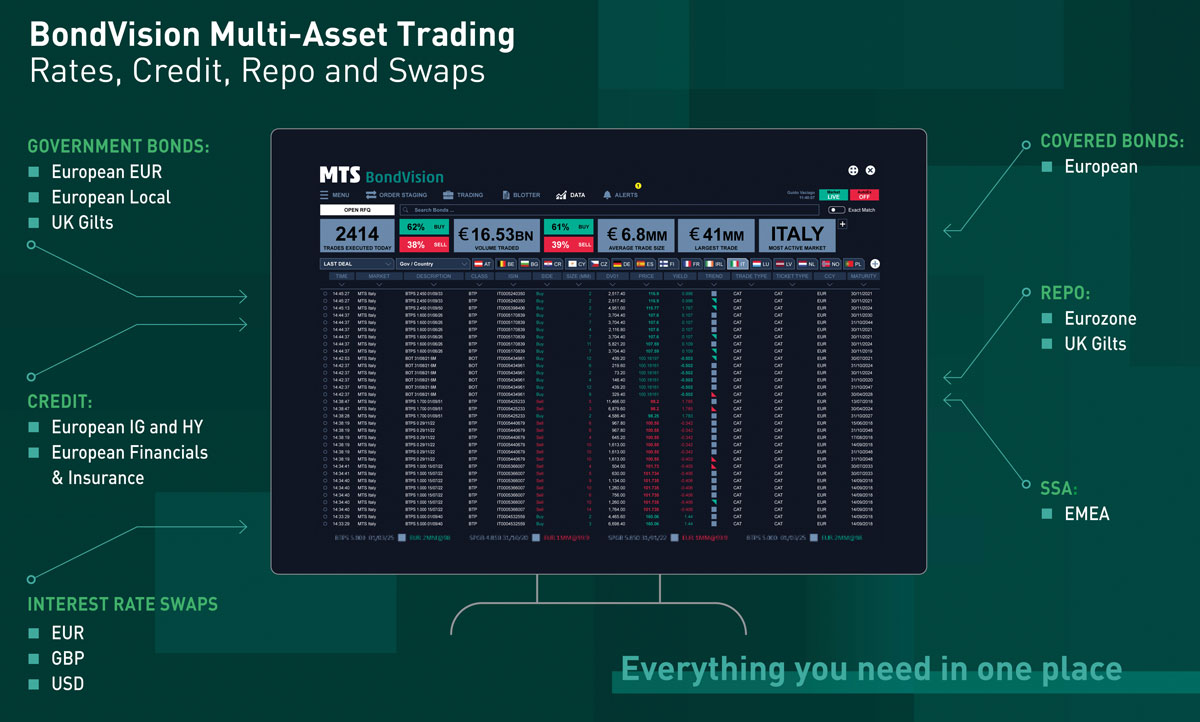Open the Gov / Country dropdown
This screenshot has width=1200, height=722.
(433, 264)
